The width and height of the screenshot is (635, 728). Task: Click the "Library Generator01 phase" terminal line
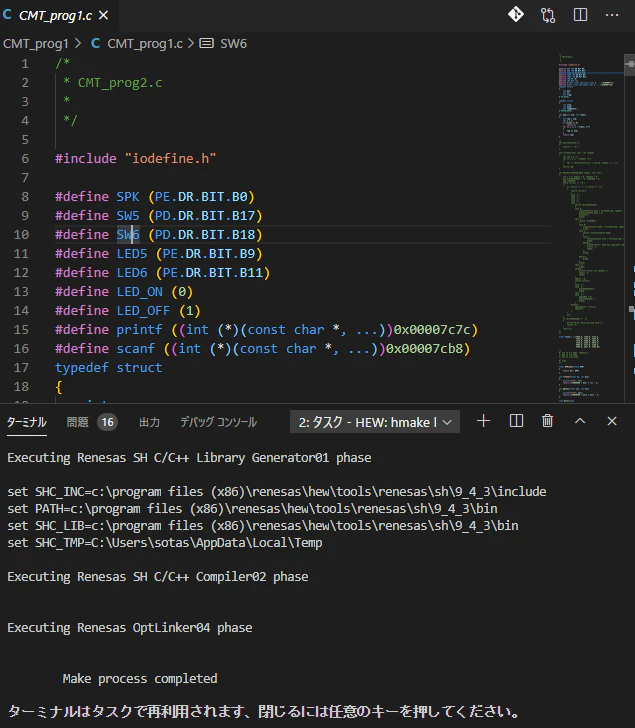tap(189, 457)
